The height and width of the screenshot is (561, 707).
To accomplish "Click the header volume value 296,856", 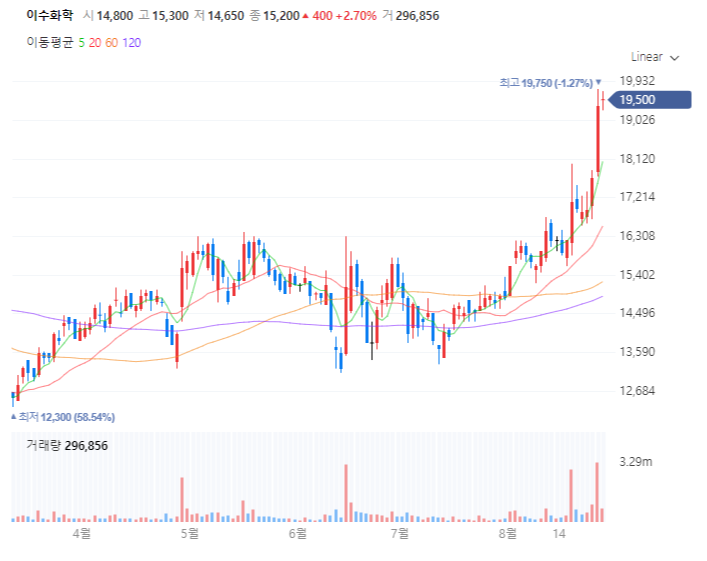I will tap(417, 16).
